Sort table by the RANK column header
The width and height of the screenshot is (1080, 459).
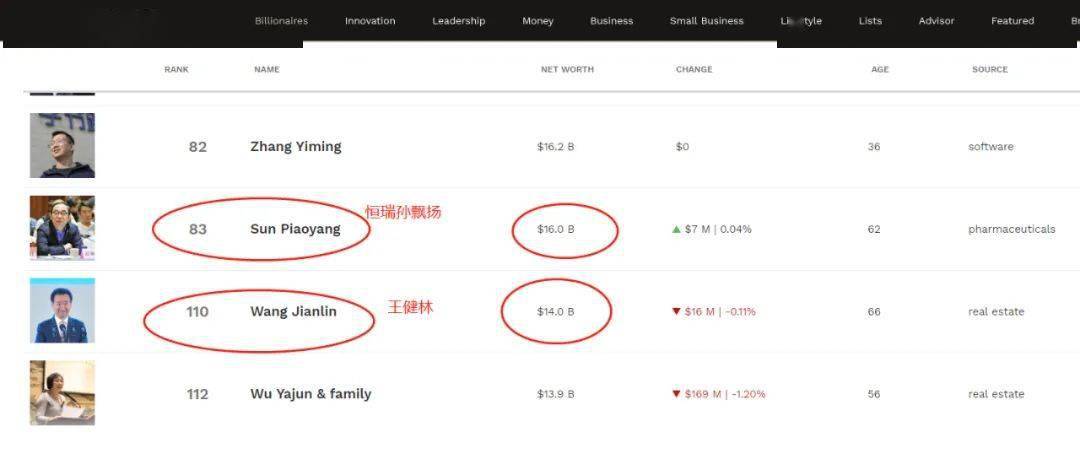176,70
